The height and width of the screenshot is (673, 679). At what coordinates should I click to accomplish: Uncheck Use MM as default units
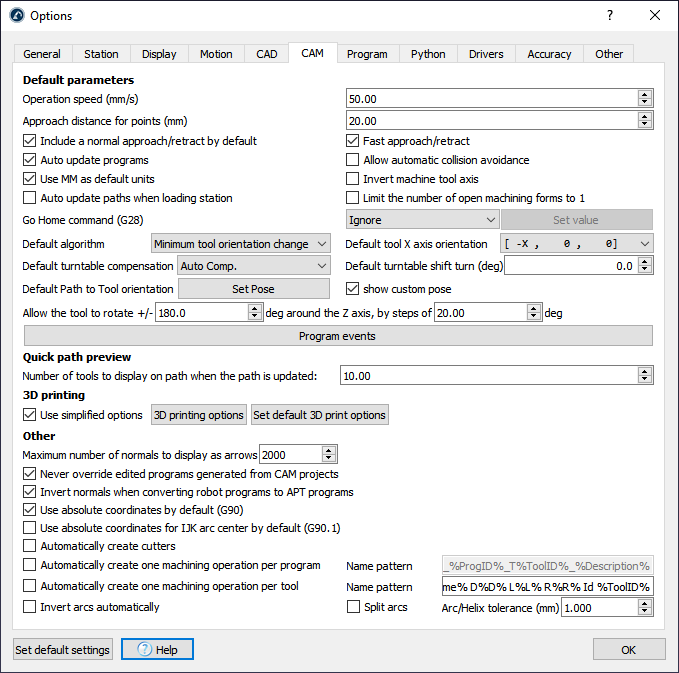click(x=29, y=179)
